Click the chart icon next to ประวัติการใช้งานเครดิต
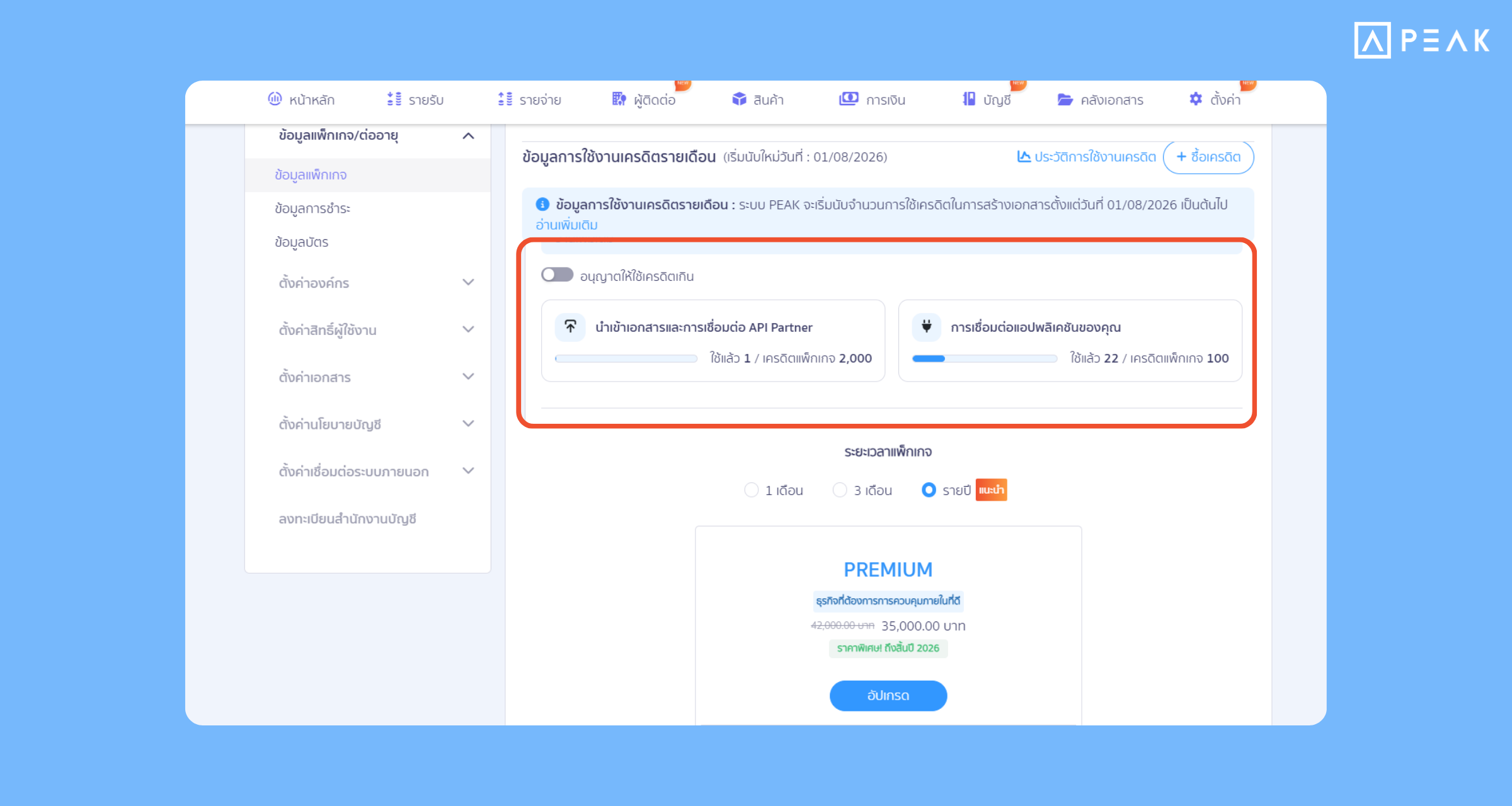Viewport: 1512px width, 806px height. click(x=1024, y=156)
